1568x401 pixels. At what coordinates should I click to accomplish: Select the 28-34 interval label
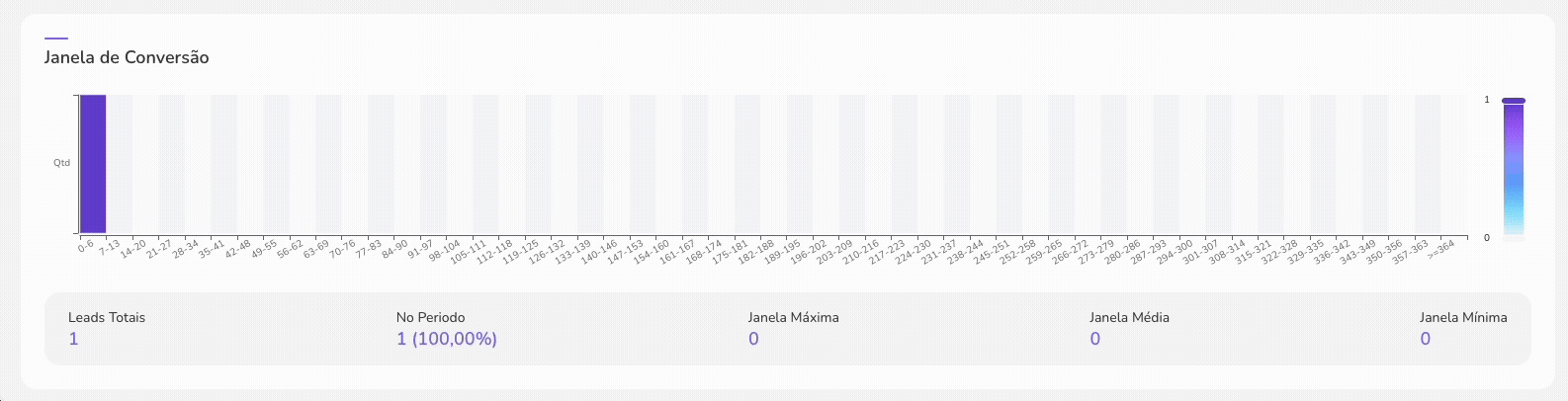tap(186, 247)
